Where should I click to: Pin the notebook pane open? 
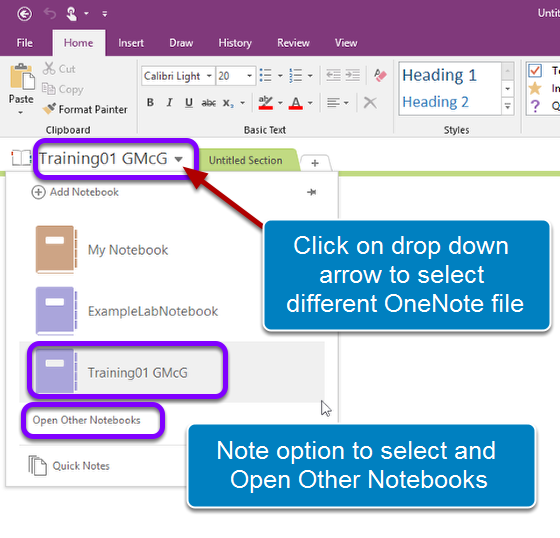(x=311, y=192)
